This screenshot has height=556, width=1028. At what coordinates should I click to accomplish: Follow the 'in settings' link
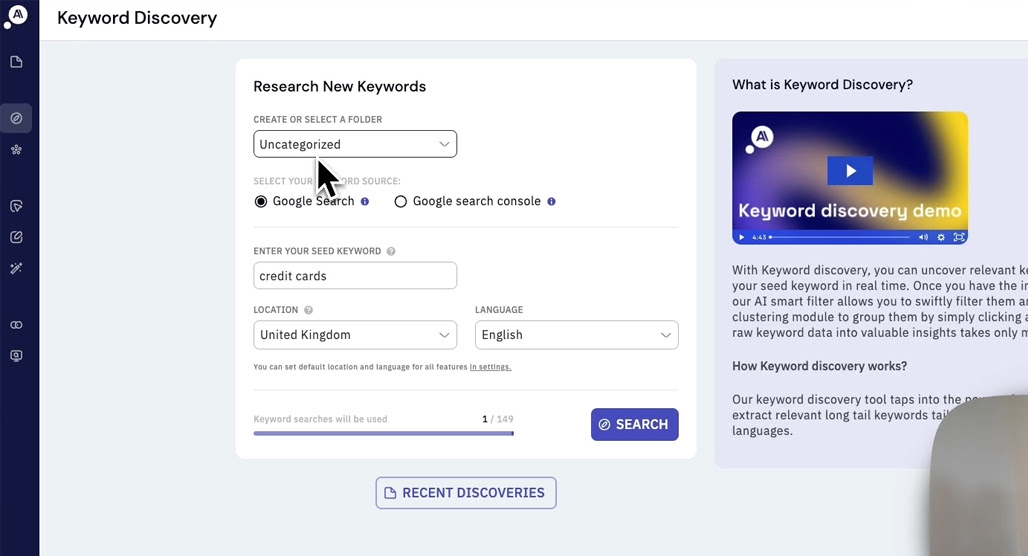coord(490,367)
